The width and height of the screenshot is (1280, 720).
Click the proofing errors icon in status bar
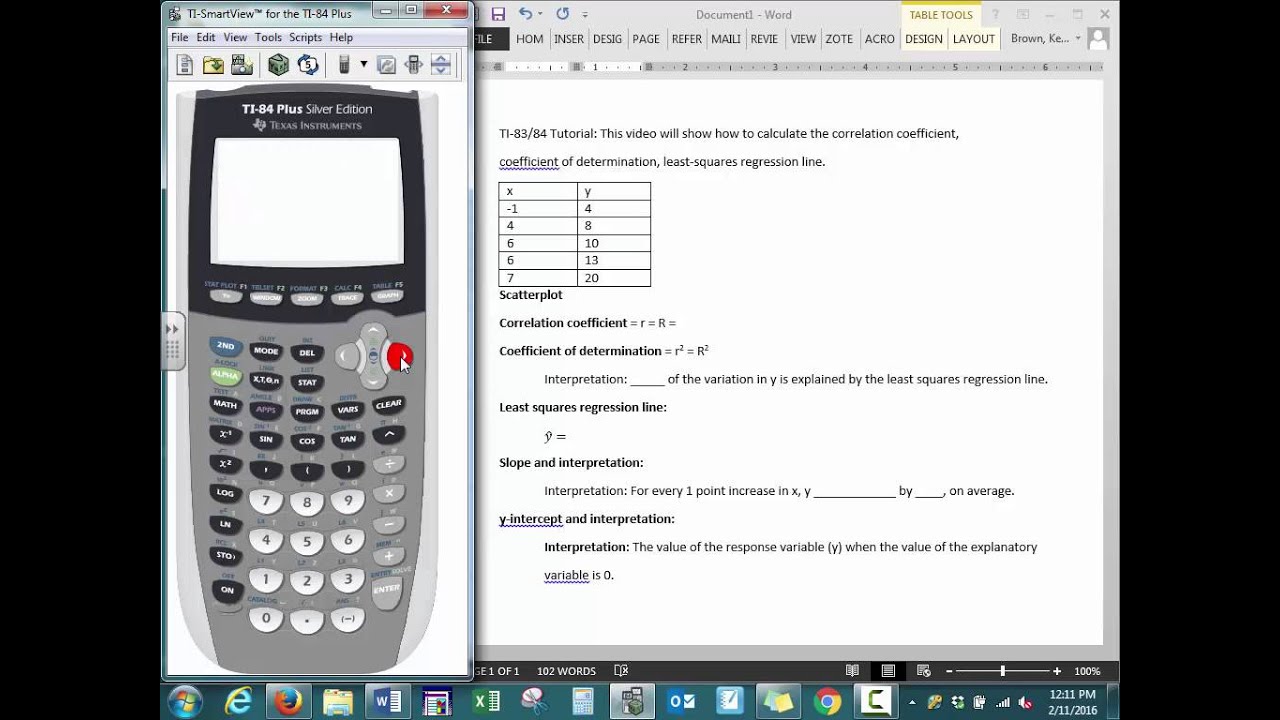621,671
